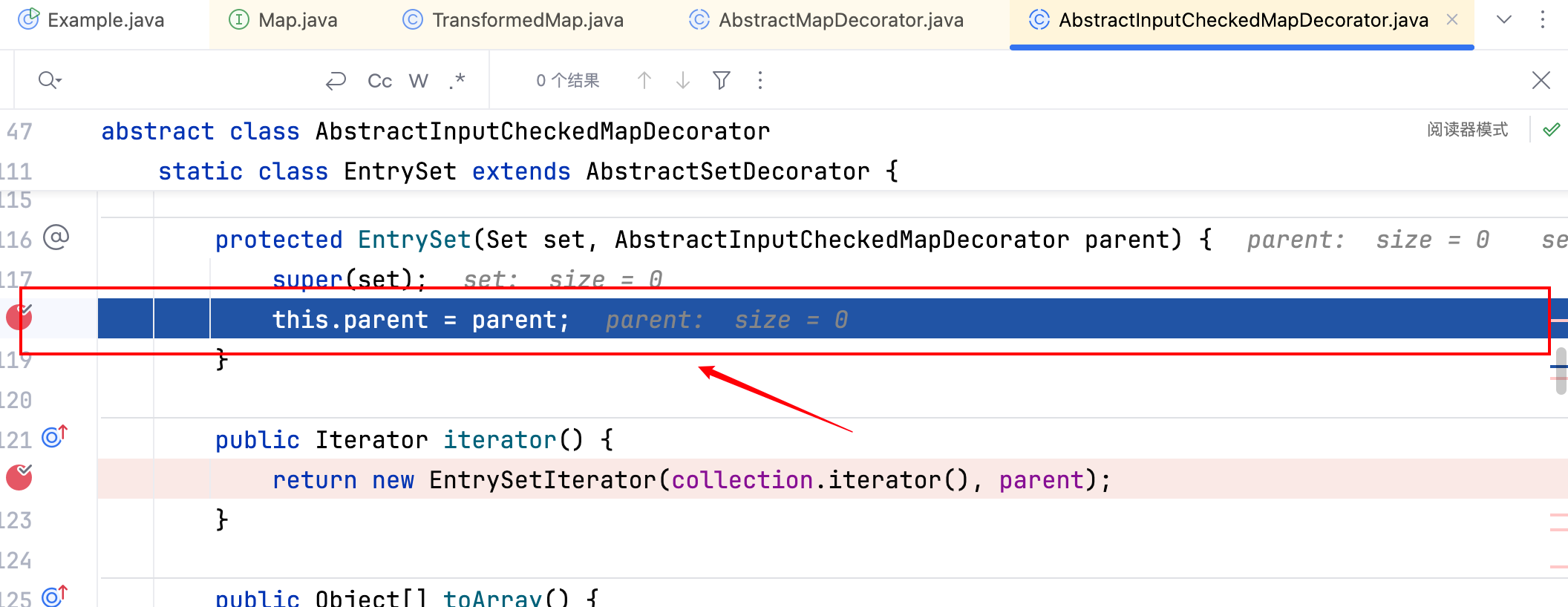Go to previous search occurrence arrow
This screenshot has height=607, width=1568.
click(644, 80)
